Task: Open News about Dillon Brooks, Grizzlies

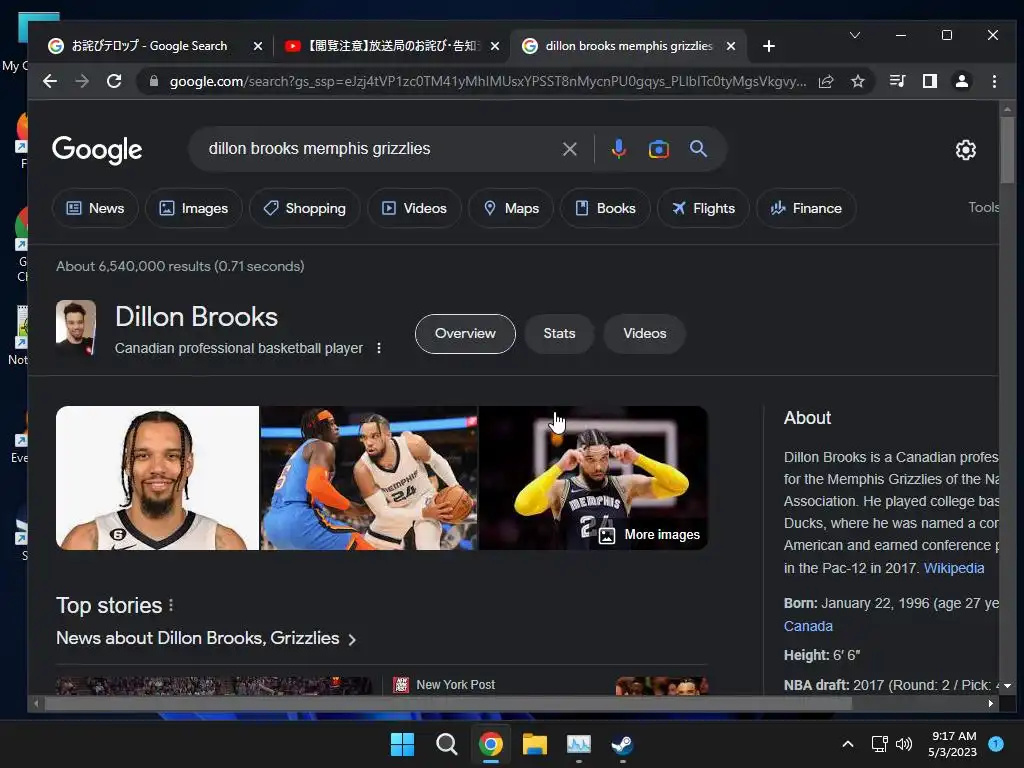Action: coord(197,638)
